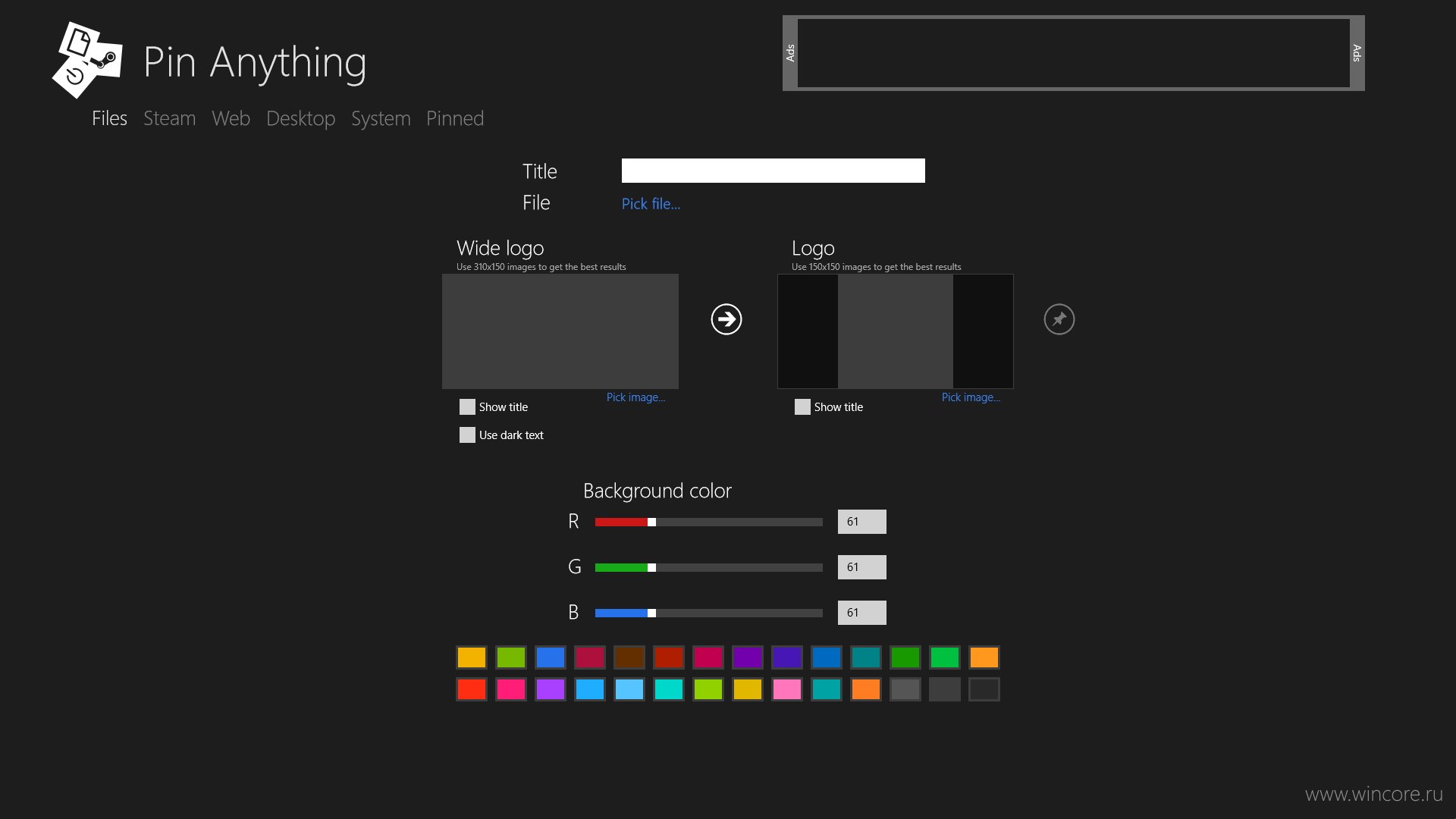The height and width of the screenshot is (819, 1456).
Task: Select the bright red swatch in bottom row
Action: coord(472,689)
